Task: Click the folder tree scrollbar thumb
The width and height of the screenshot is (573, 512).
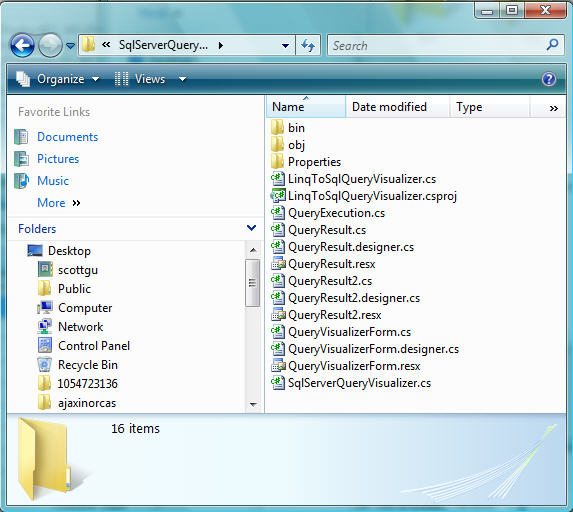Action: coord(253,282)
